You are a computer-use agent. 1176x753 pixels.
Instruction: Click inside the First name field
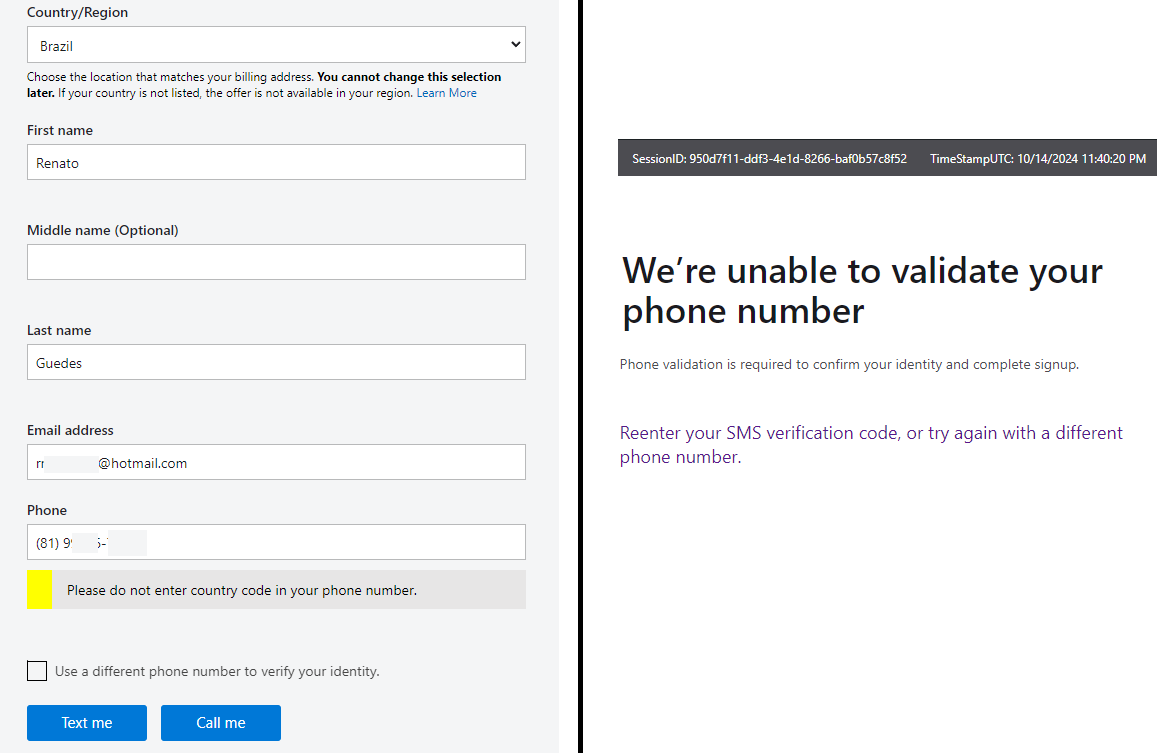pos(276,161)
